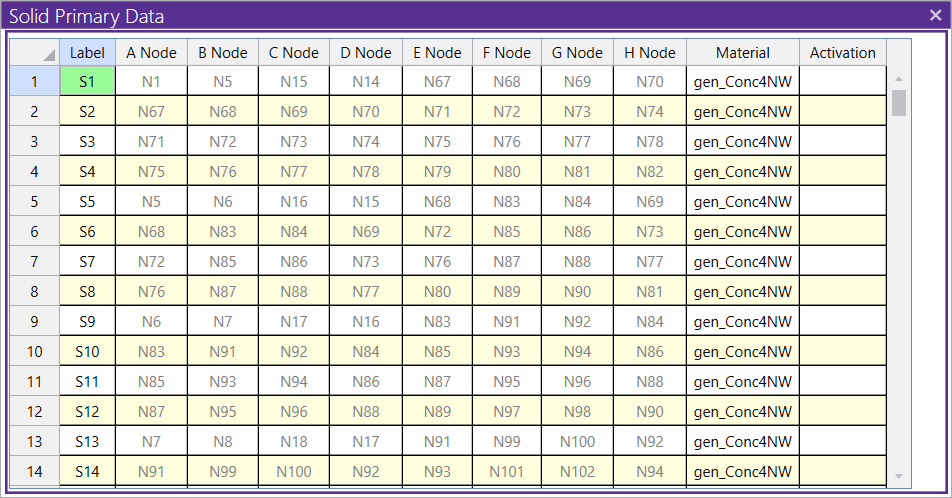Viewport: 952px width, 498px height.
Task: Select the Label column header
Action: (87, 53)
